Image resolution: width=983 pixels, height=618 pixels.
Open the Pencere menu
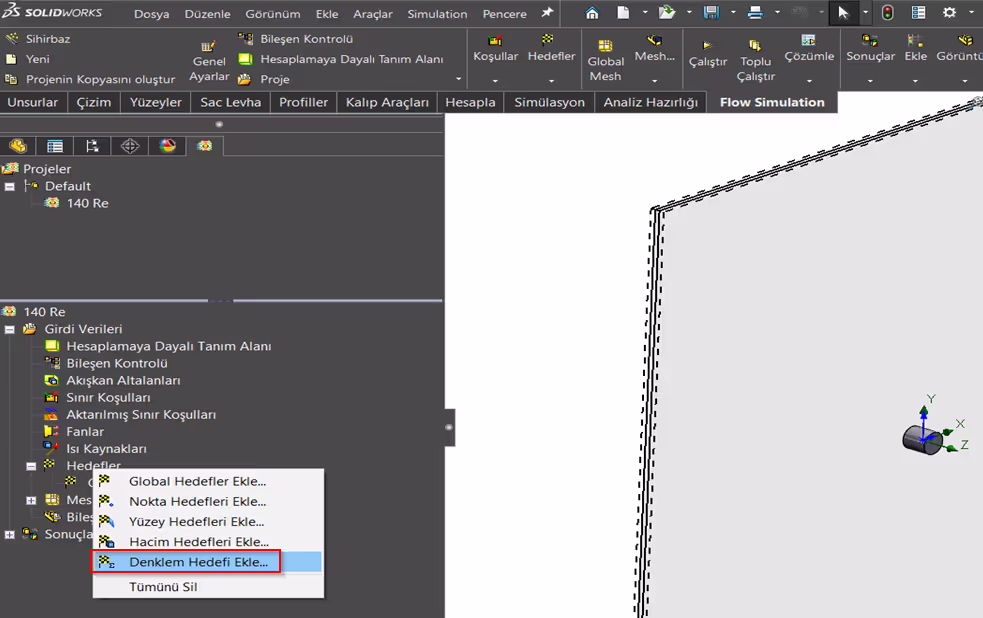[505, 14]
